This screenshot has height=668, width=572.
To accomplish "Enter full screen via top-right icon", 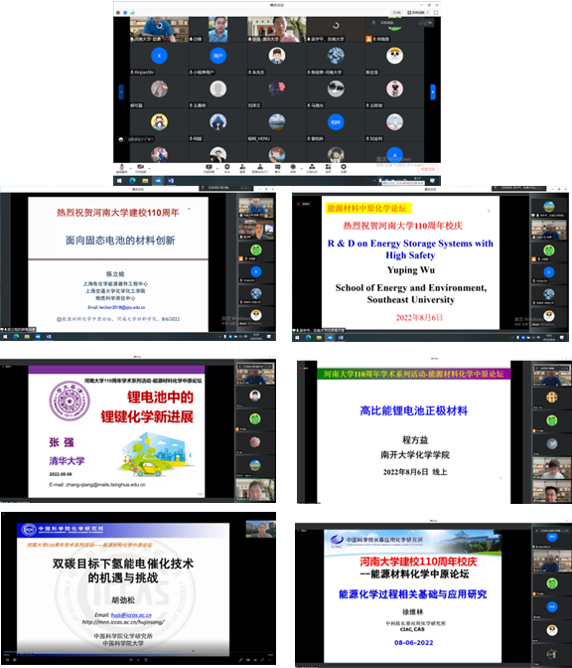I will point(436,12).
